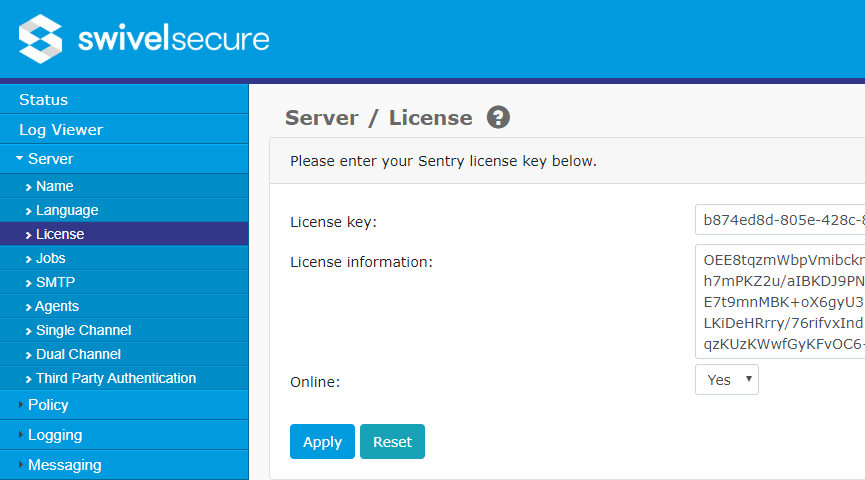The image size is (865, 480).
Task: Click the 'Please enter your Sentry license key' text
Action: (x=443, y=161)
